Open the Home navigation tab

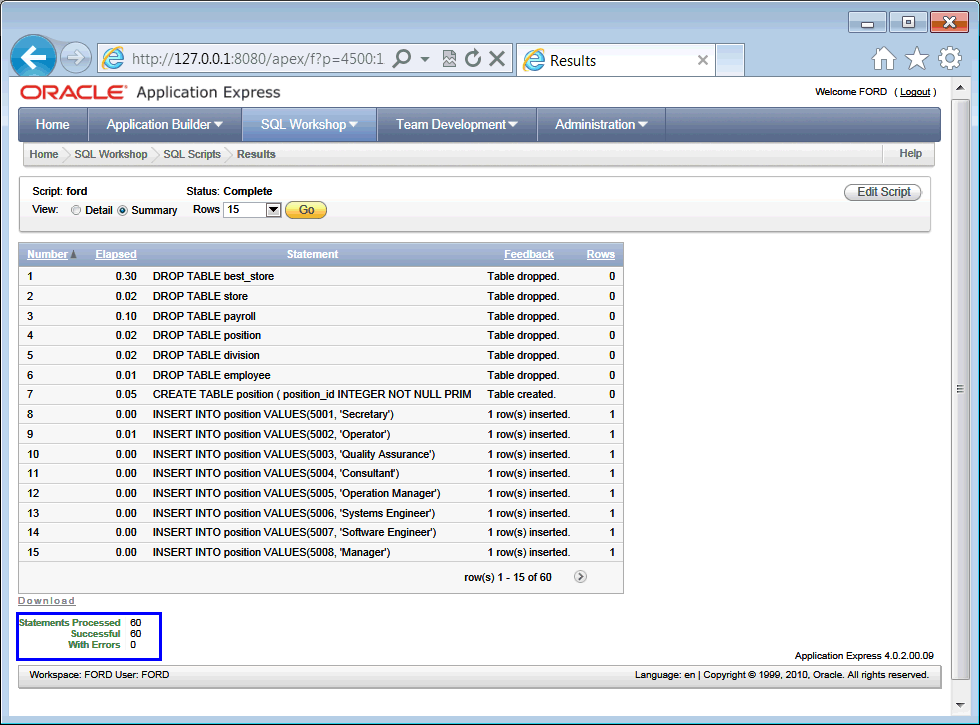(x=52, y=124)
